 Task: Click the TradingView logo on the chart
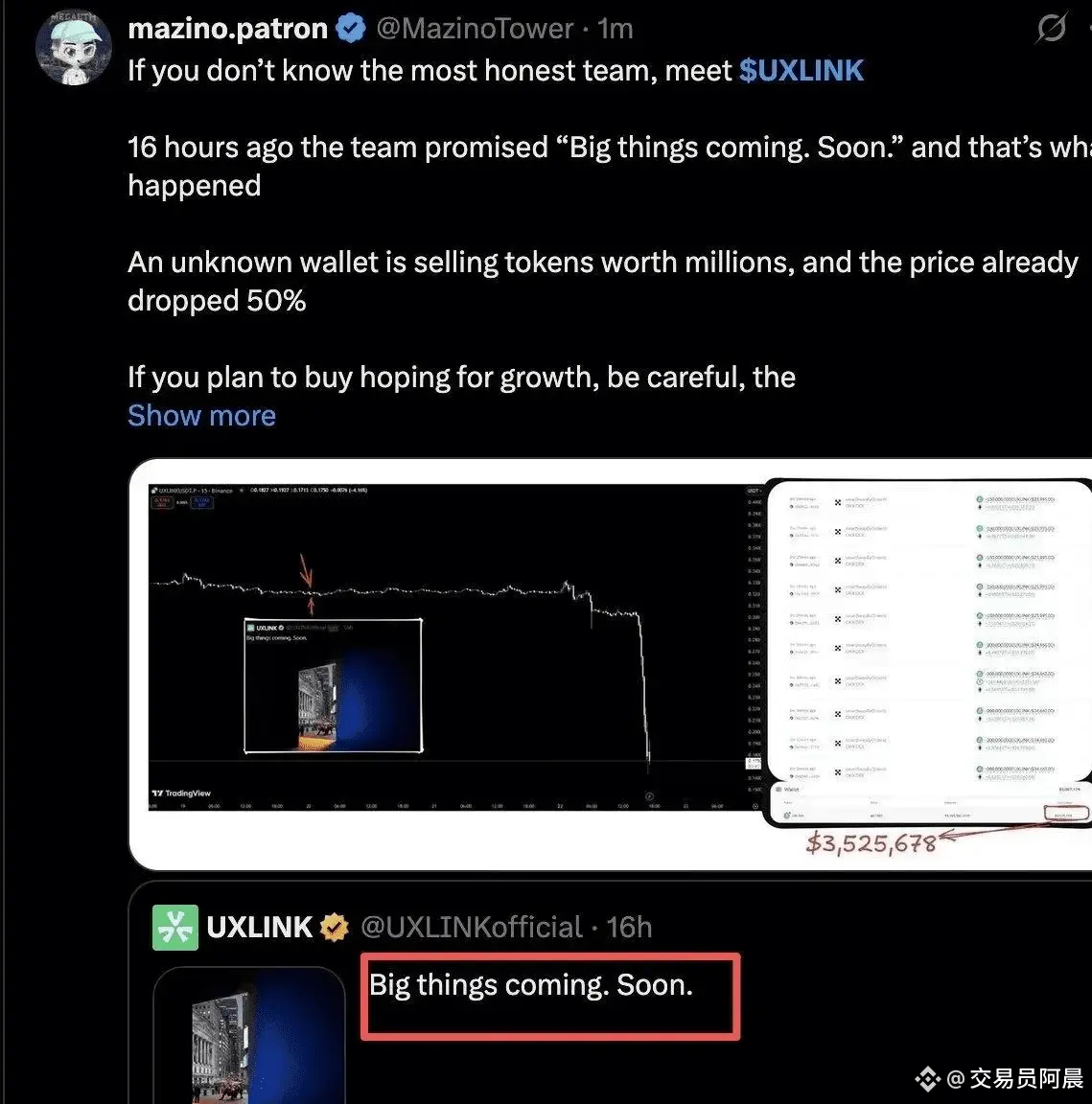(181, 793)
